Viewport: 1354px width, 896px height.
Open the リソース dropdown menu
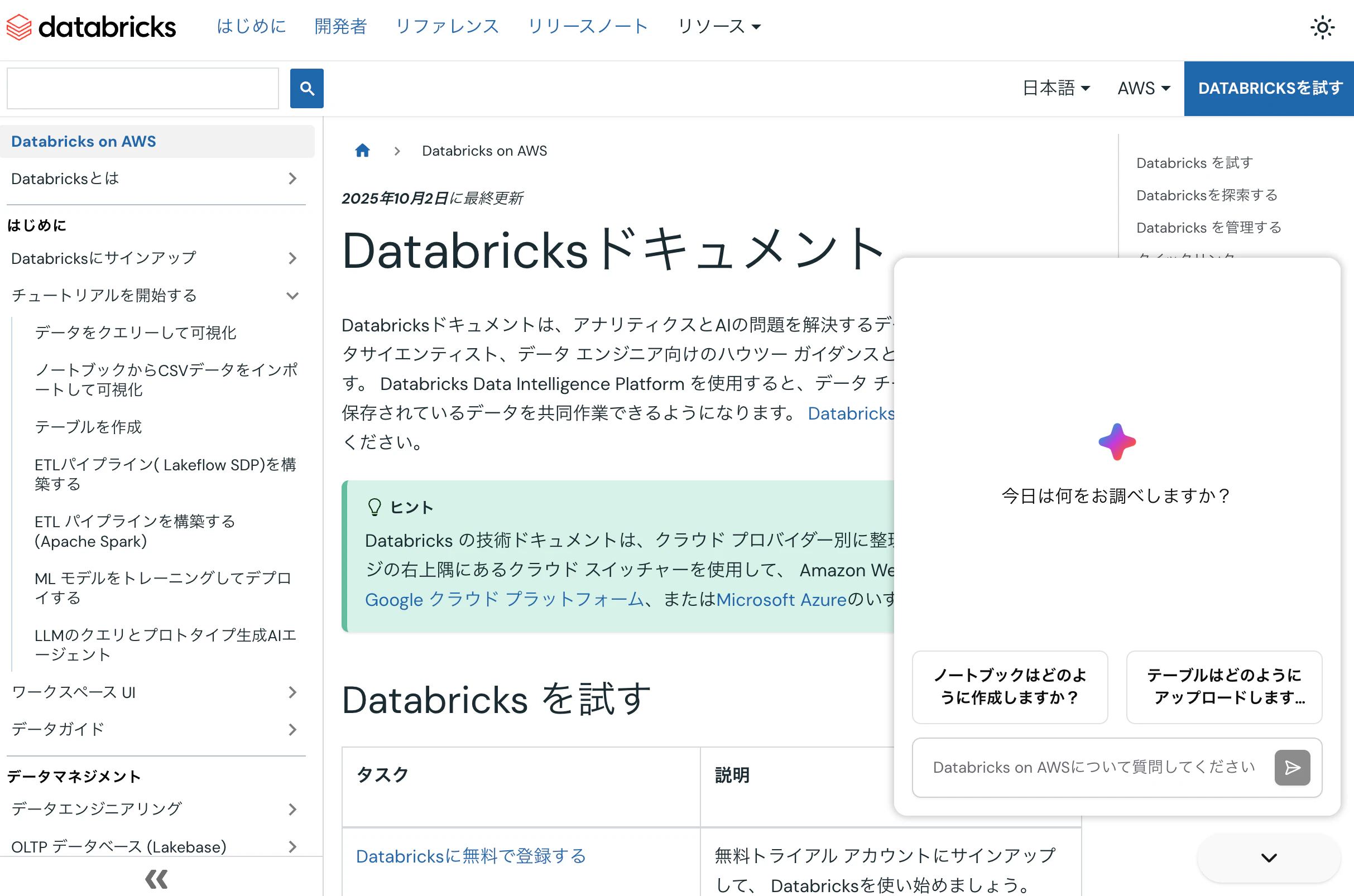coord(719,26)
